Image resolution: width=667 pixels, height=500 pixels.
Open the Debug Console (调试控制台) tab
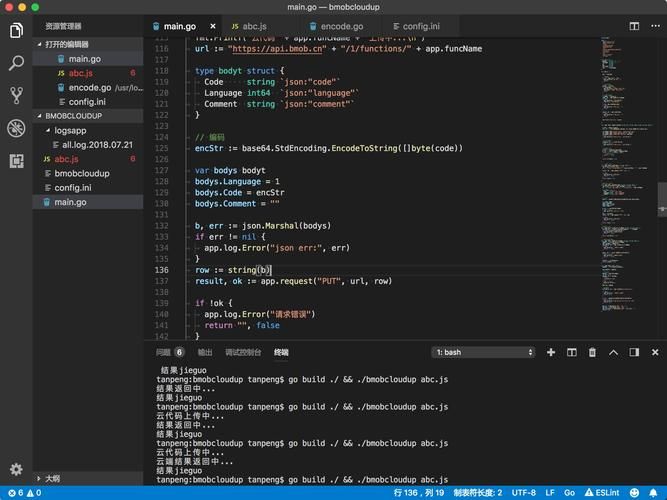click(x=243, y=352)
